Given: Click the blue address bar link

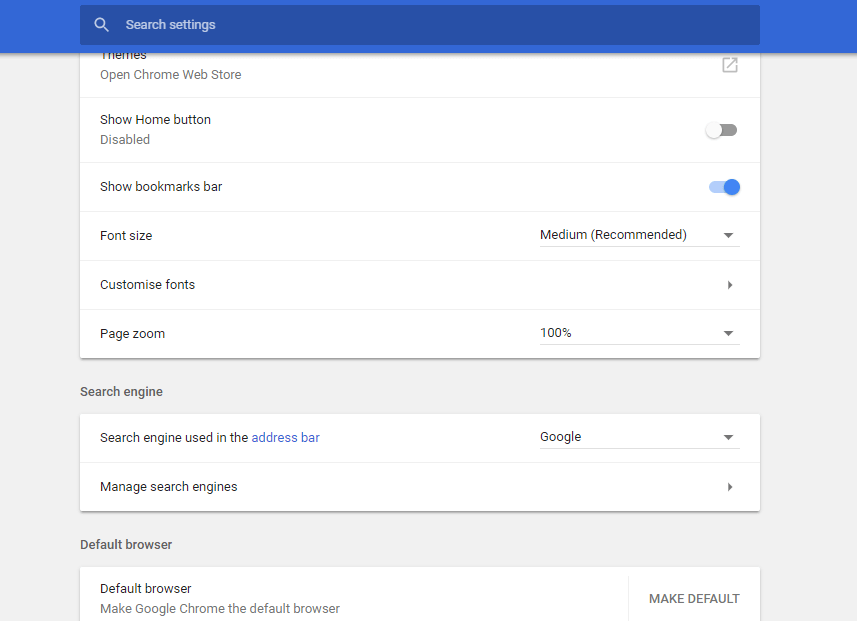Looking at the screenshot, I should (x=285, y=437).
